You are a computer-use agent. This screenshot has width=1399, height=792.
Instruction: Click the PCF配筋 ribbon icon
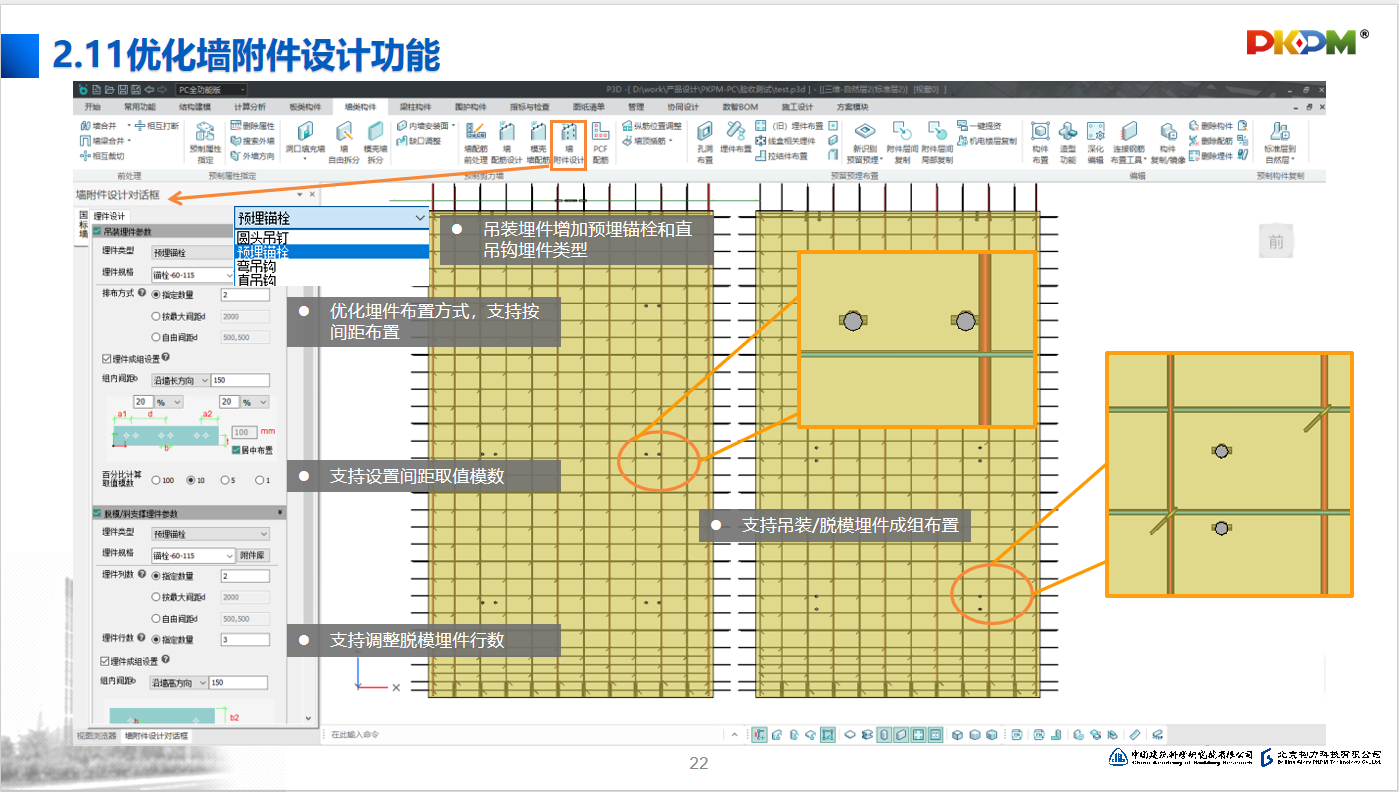click(x=600, y=142)
